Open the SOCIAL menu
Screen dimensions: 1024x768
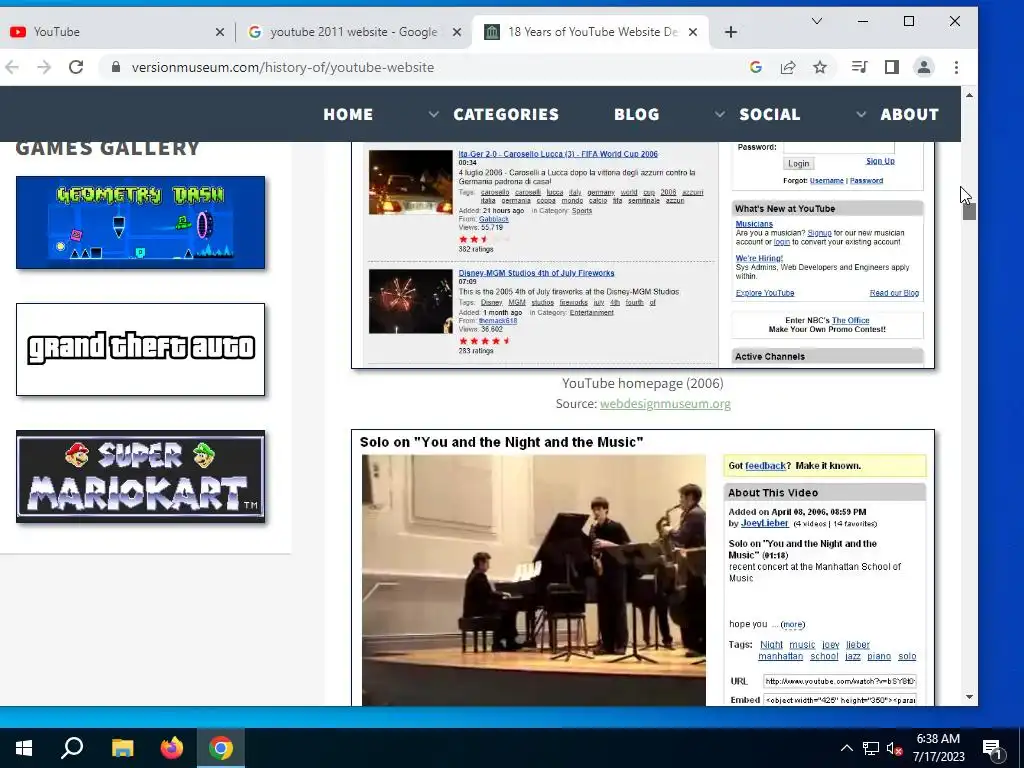click(769, 114)
